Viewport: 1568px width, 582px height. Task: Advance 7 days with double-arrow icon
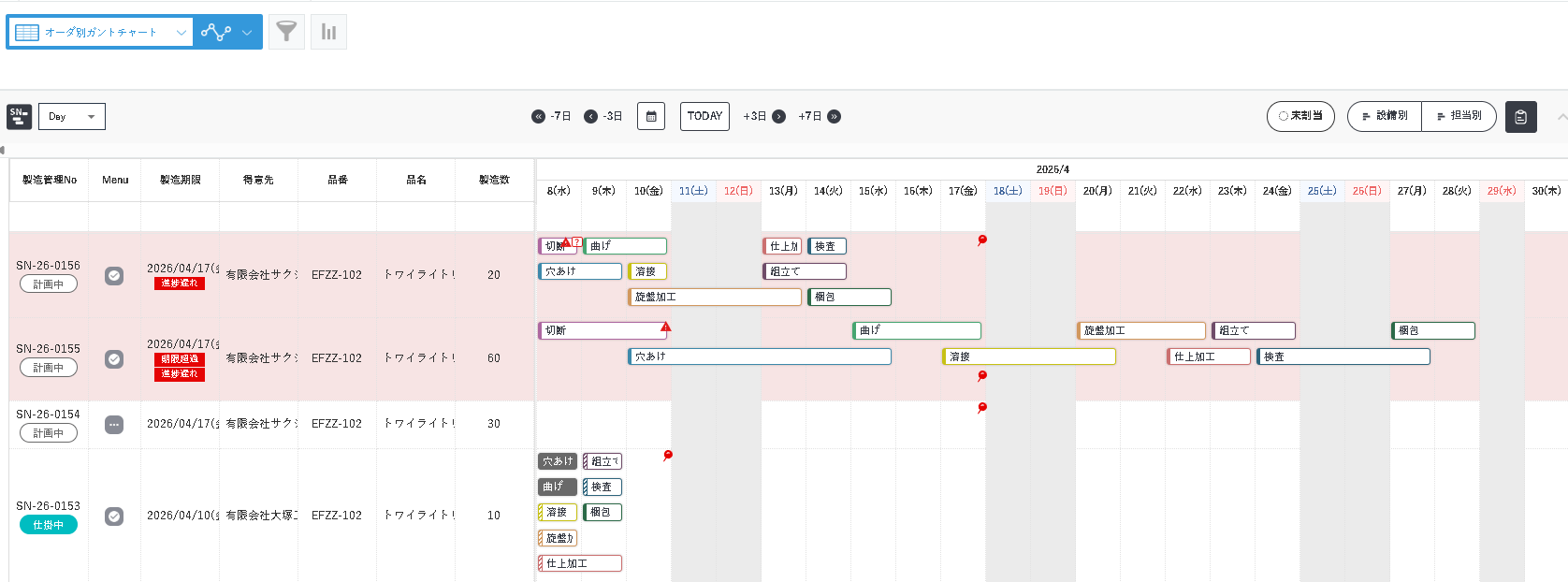tap(834, 116)
